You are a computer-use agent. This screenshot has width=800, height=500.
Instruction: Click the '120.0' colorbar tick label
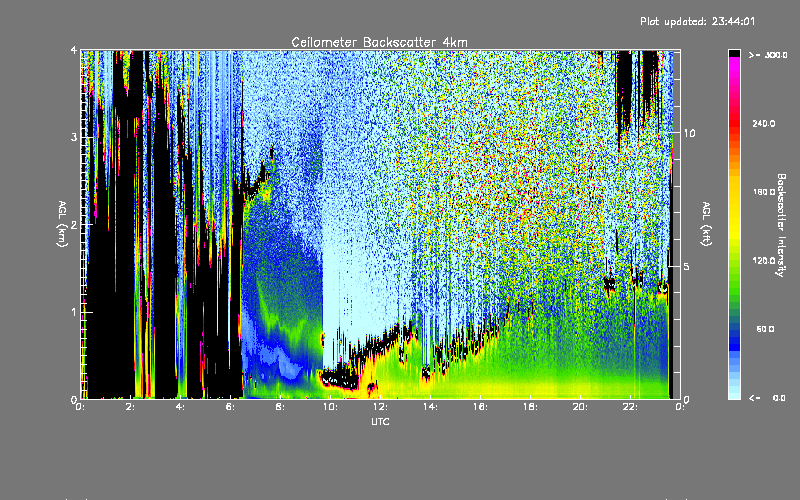pyautogui.click(x=764, y=261)
